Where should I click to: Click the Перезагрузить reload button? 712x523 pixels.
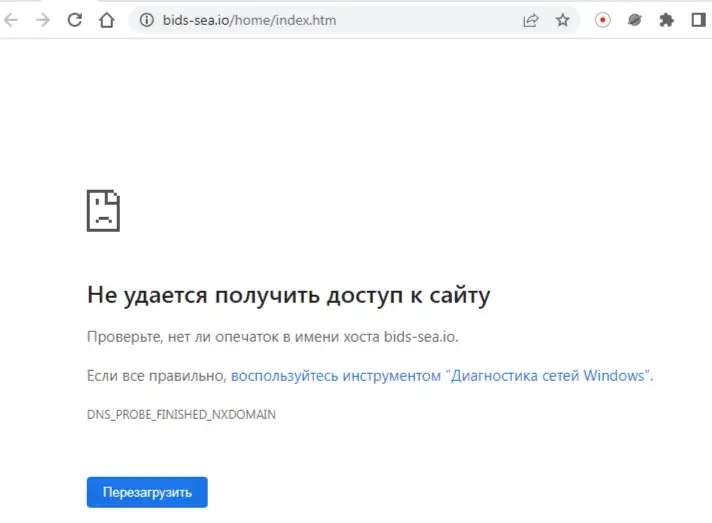(147, 492)
